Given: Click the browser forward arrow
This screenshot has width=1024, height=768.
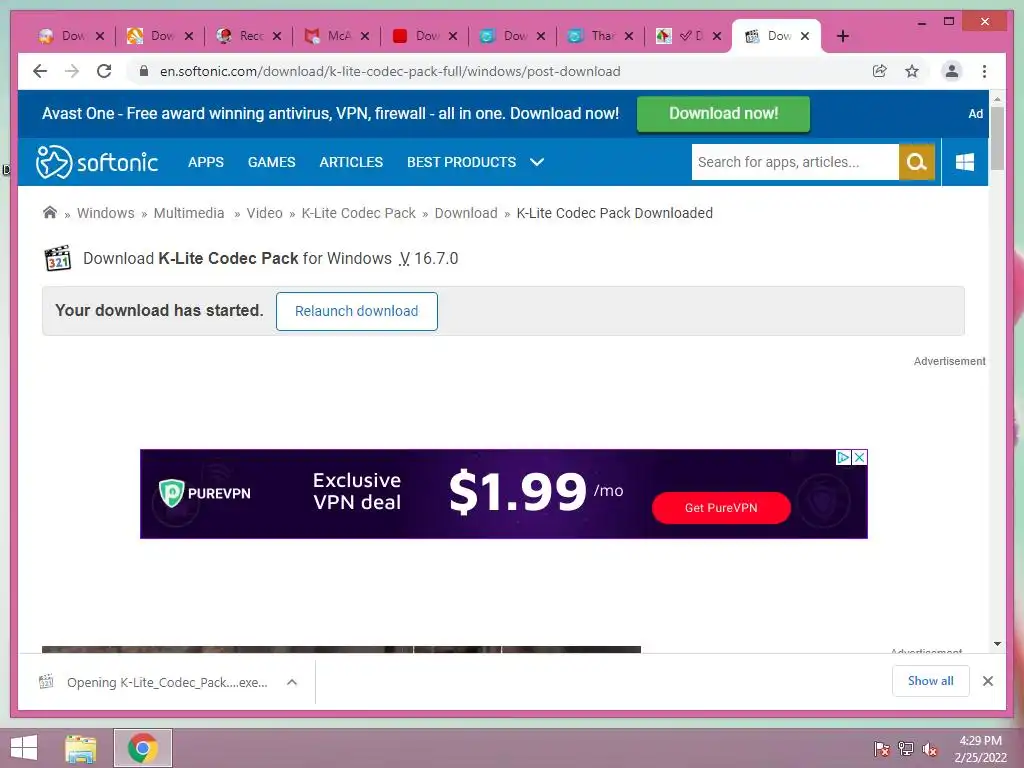Looking at the screenshot, I should point(72,71).
